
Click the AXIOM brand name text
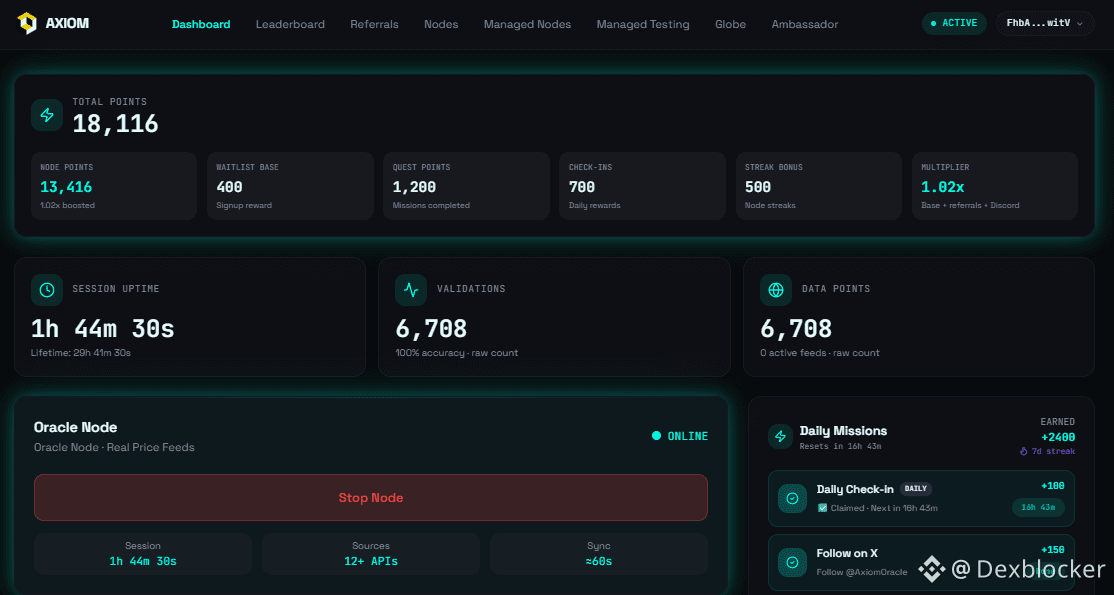[67, 23]
